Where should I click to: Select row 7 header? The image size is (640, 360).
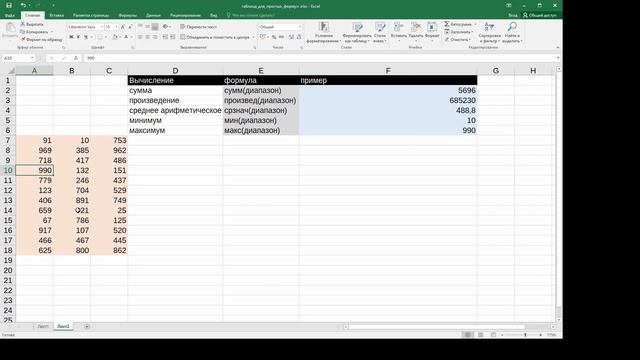point(8,140)
